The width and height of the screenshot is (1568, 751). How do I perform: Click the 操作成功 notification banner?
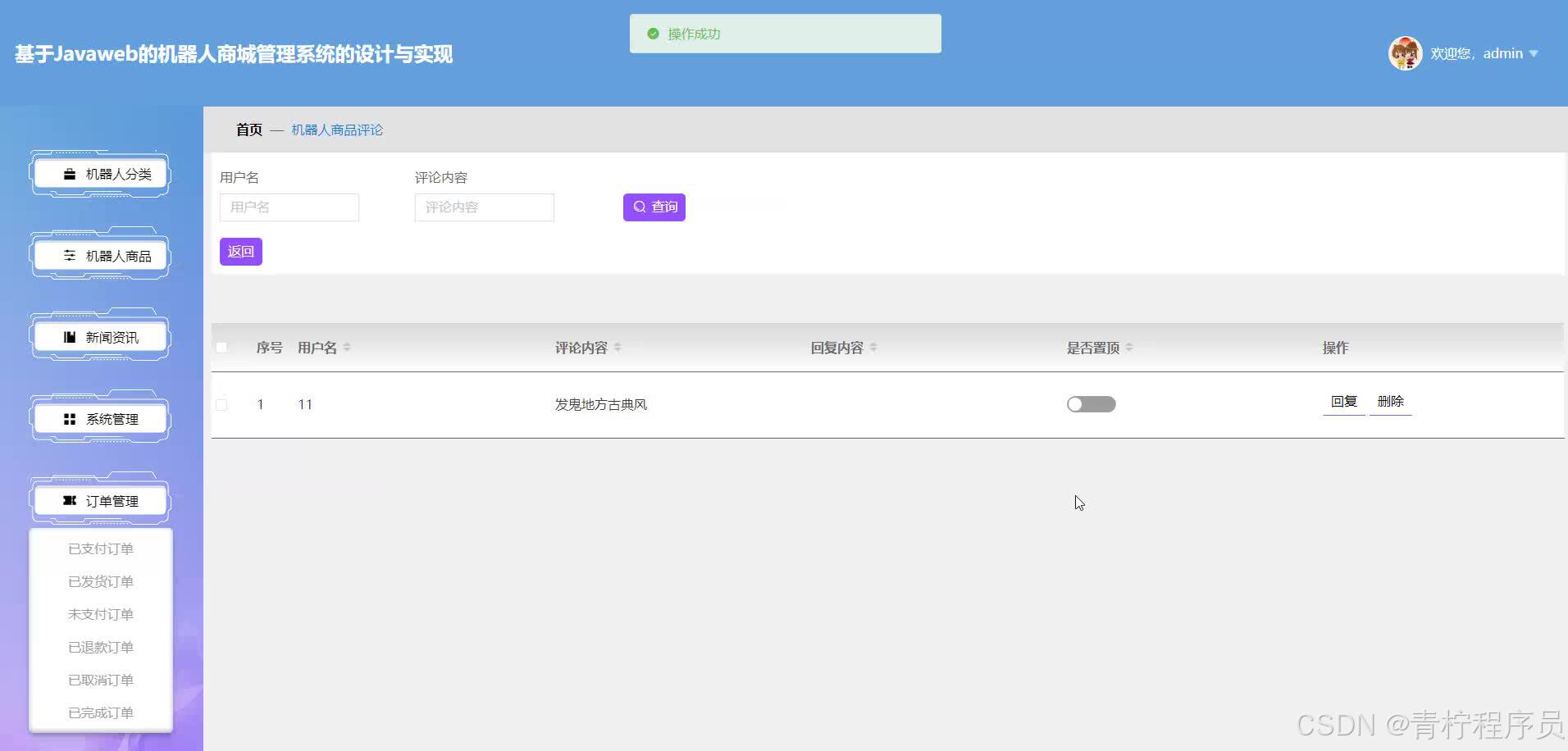(784, 33)
